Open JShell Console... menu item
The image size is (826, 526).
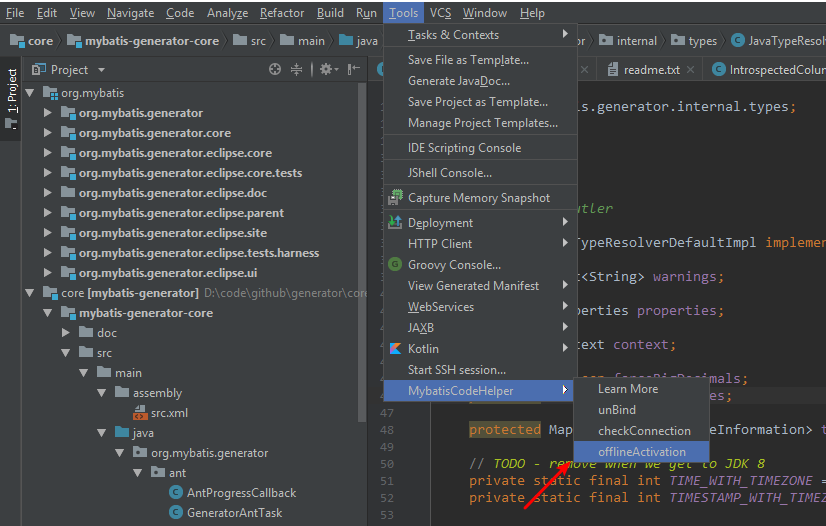[x=480, y=173]
